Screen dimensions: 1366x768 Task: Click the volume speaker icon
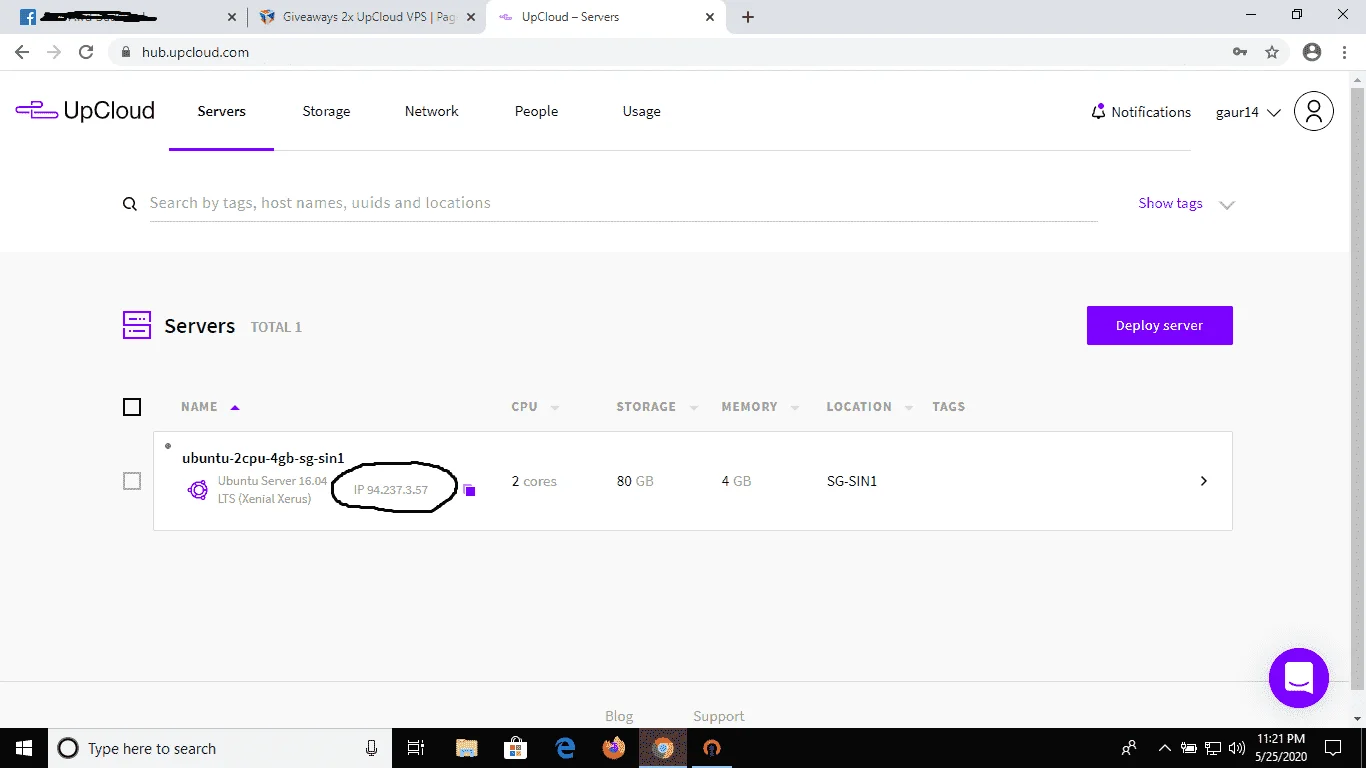1236,748
